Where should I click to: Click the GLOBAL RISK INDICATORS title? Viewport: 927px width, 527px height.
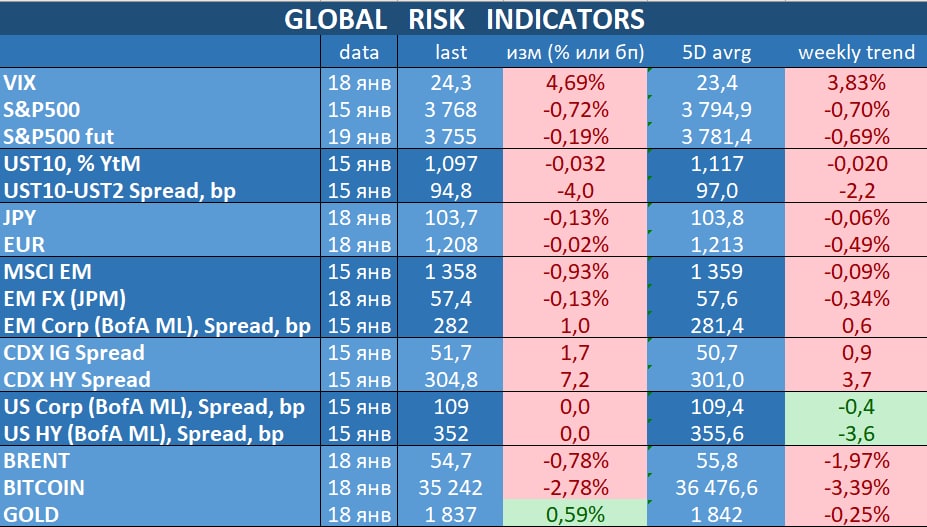tap(463, 18)
